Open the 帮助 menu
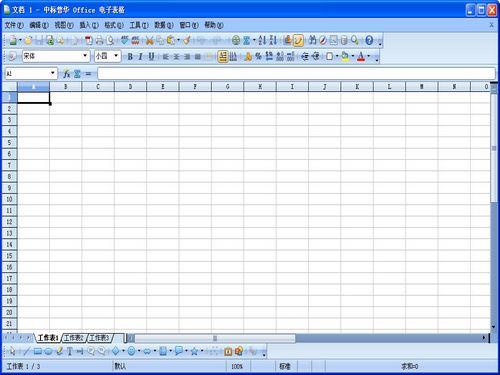The width and height of the screenshot is (500, 375). click(214, 25)
